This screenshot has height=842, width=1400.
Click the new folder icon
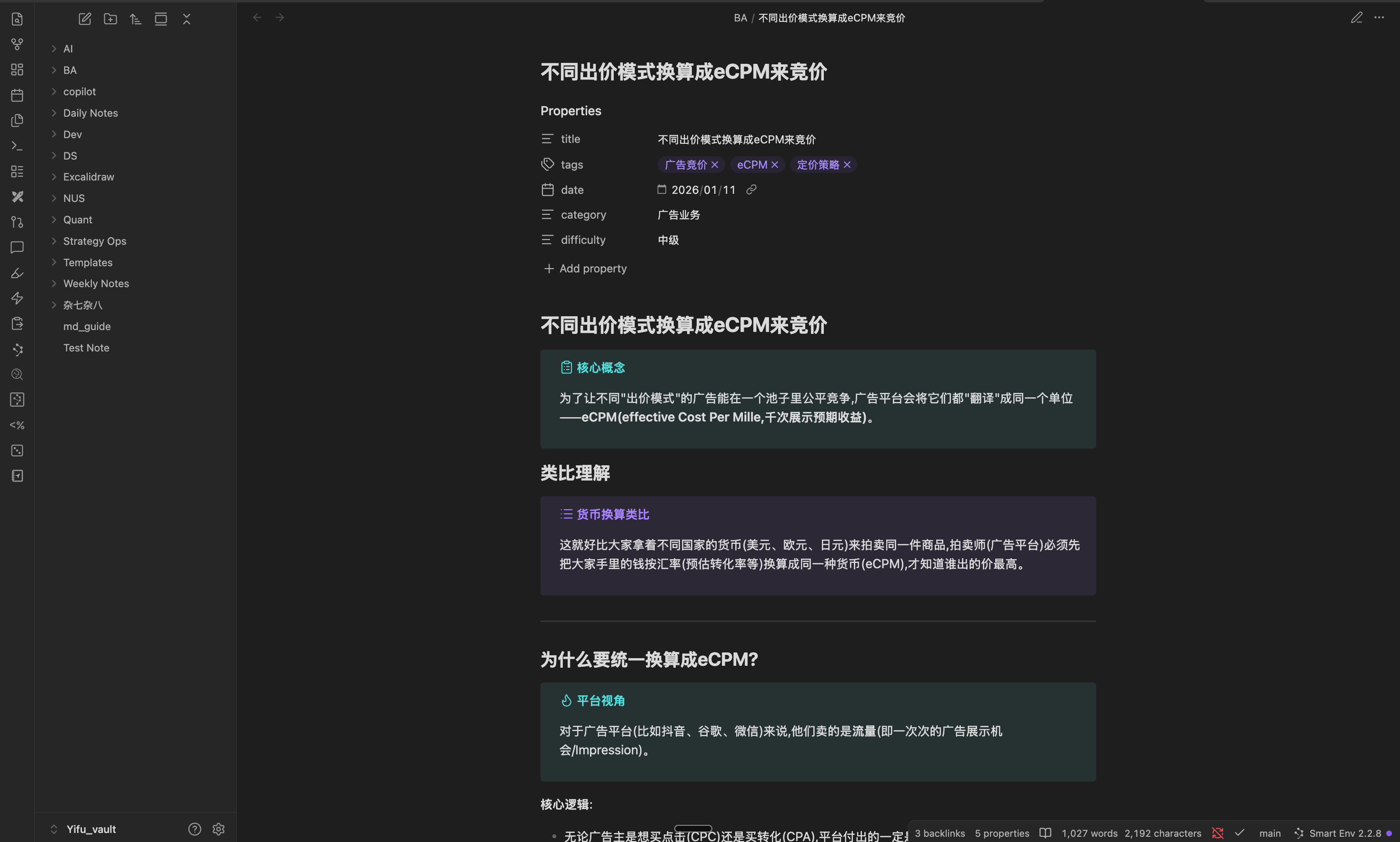pyautogui.click(x=110, y=19)
